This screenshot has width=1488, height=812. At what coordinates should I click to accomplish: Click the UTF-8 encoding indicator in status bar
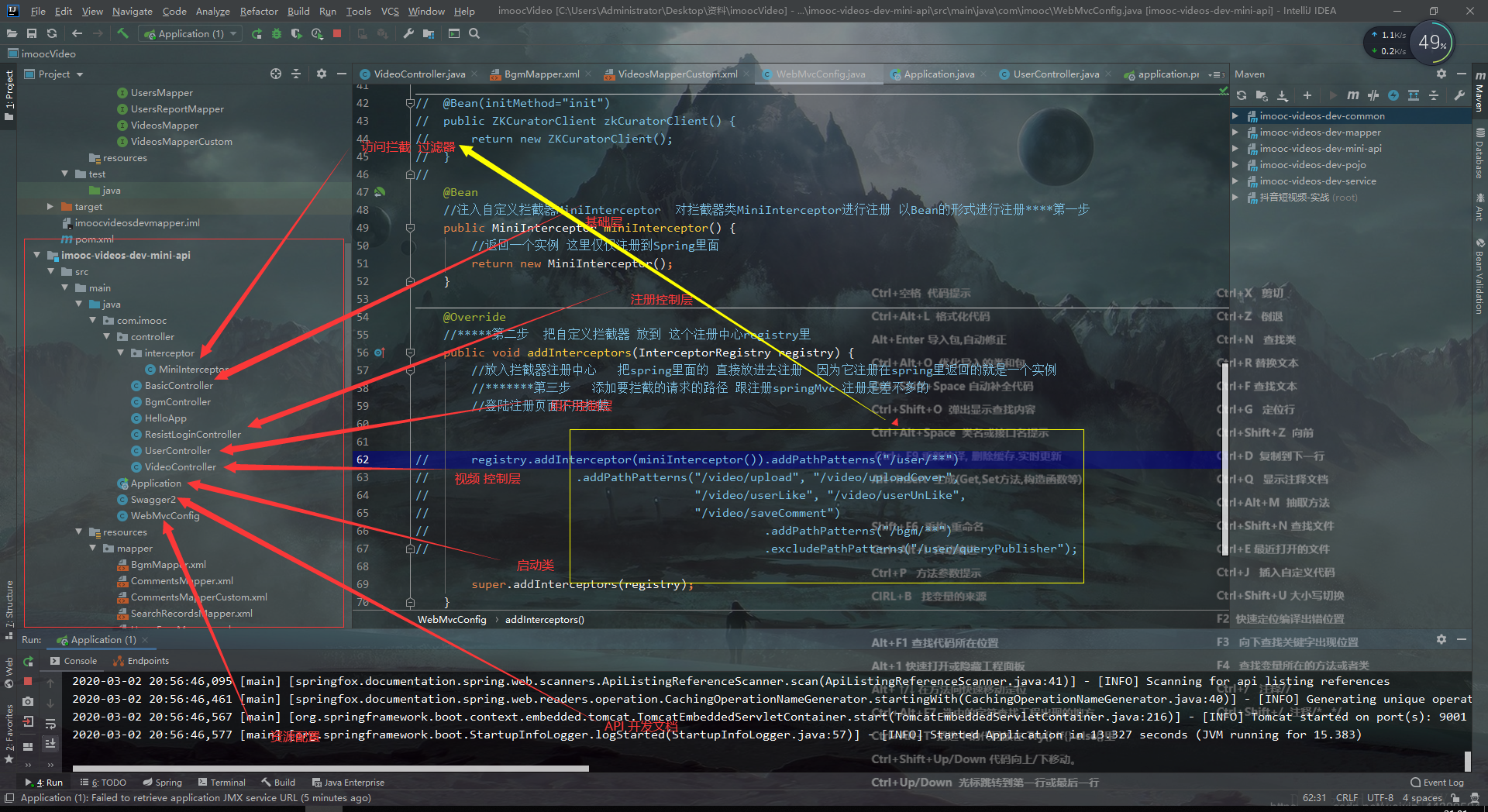(x=1379, y=798)
